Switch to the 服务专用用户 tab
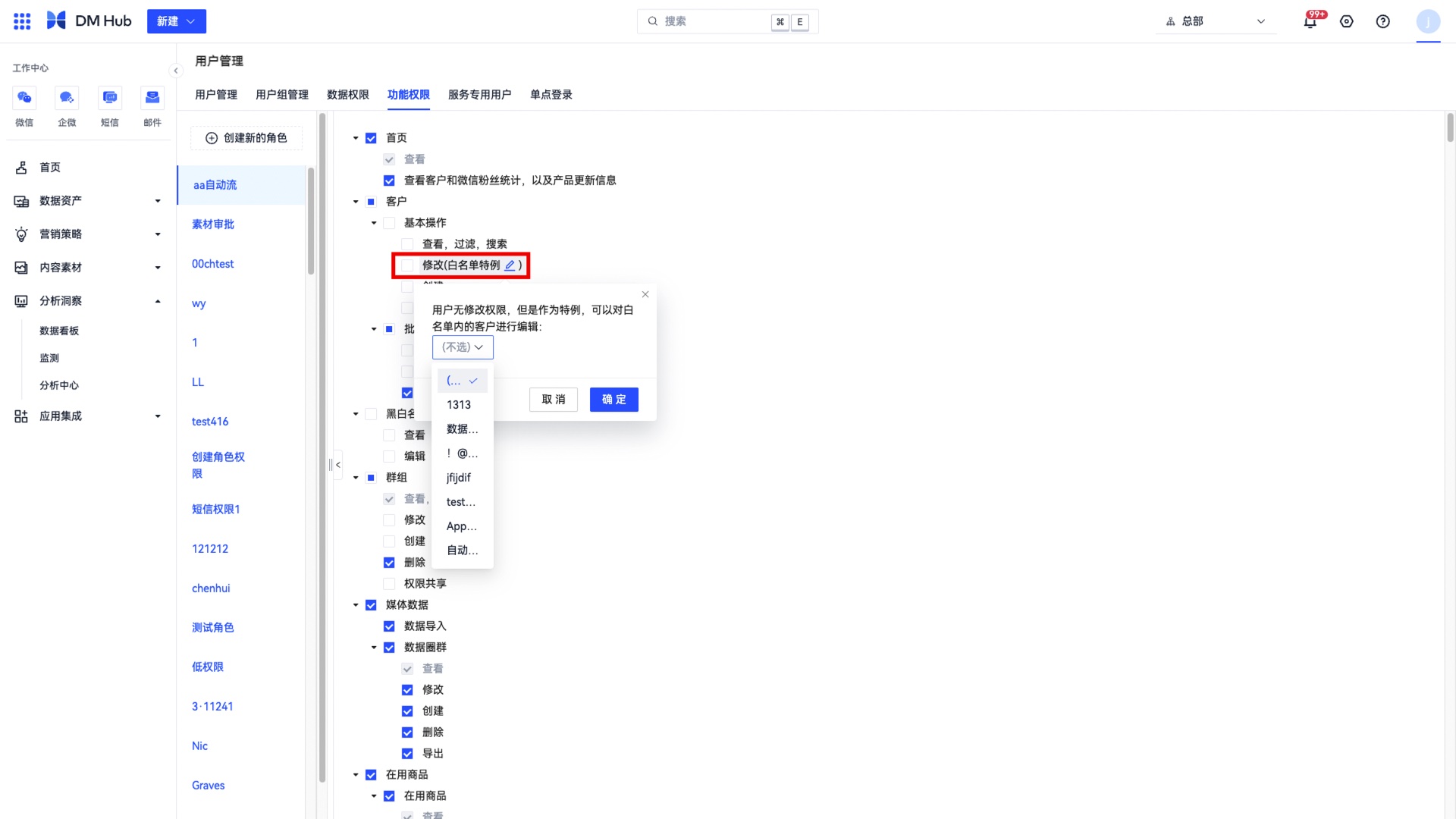The image size is (1456, 819). (480, 95)
